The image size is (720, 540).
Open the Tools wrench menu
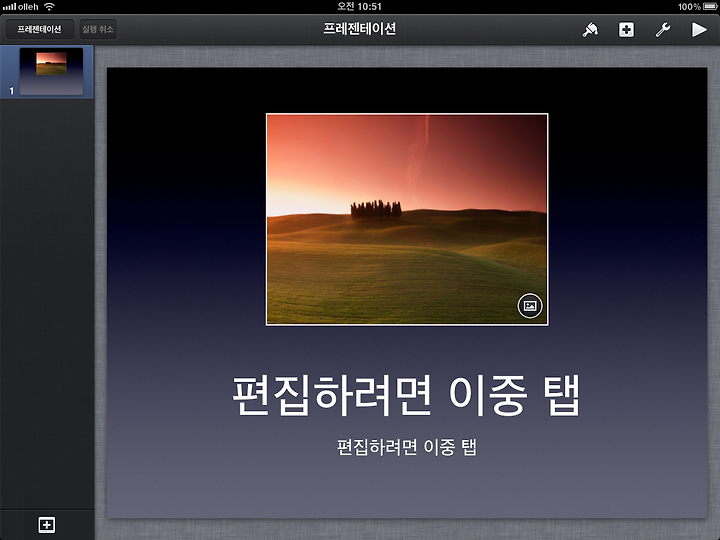coord(663,30)
